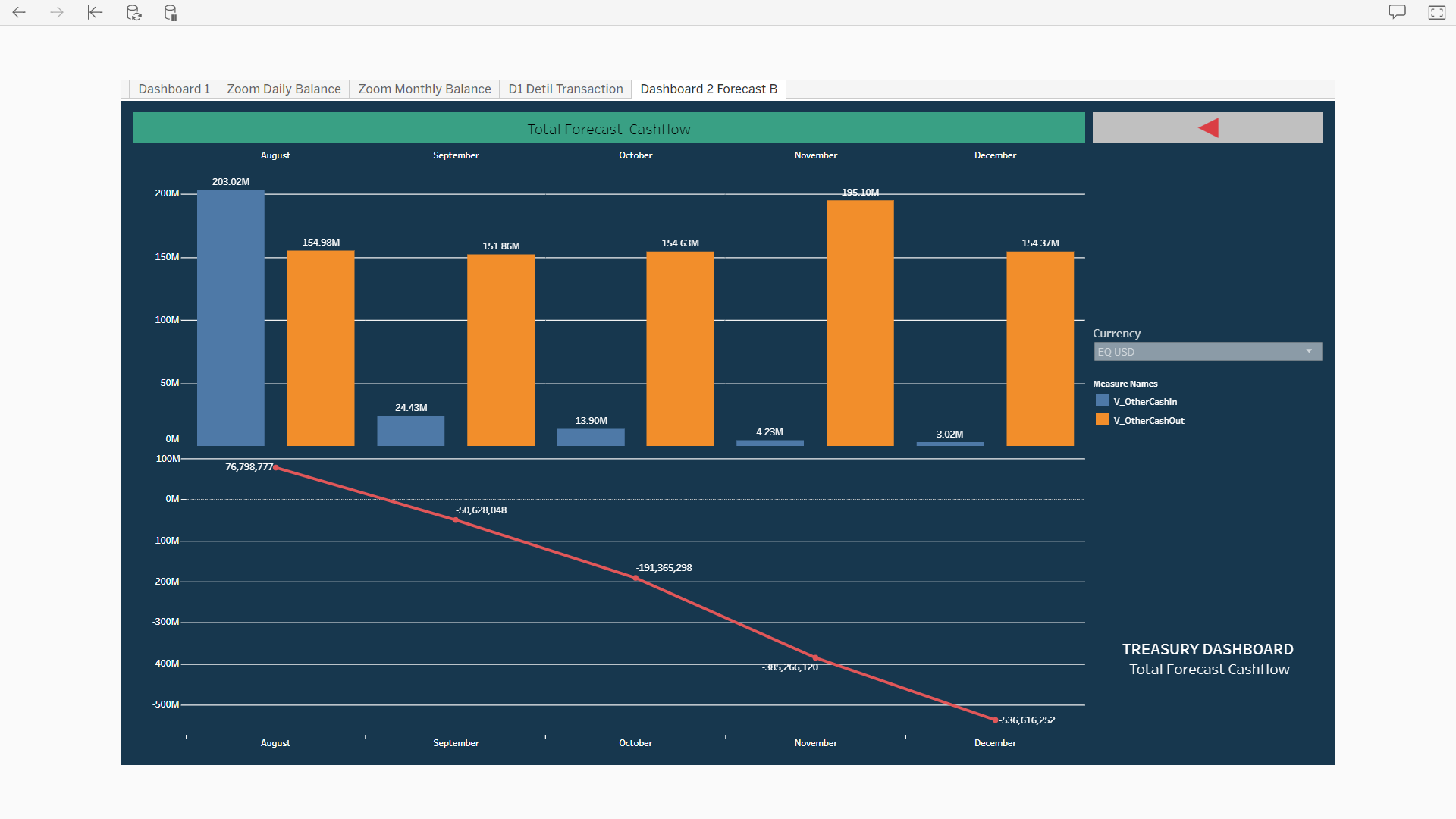Click the December line point -536,616,252

995,720
